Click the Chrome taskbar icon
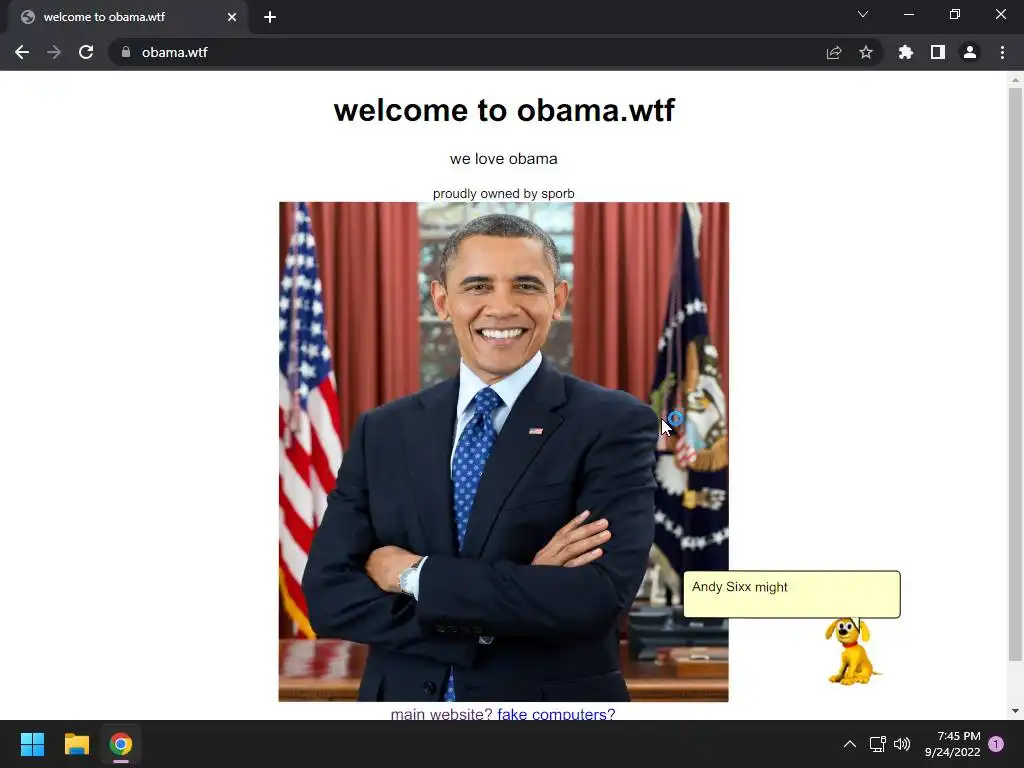The width and height of the screenshot is (1024, 768). [x=121, y=744]
